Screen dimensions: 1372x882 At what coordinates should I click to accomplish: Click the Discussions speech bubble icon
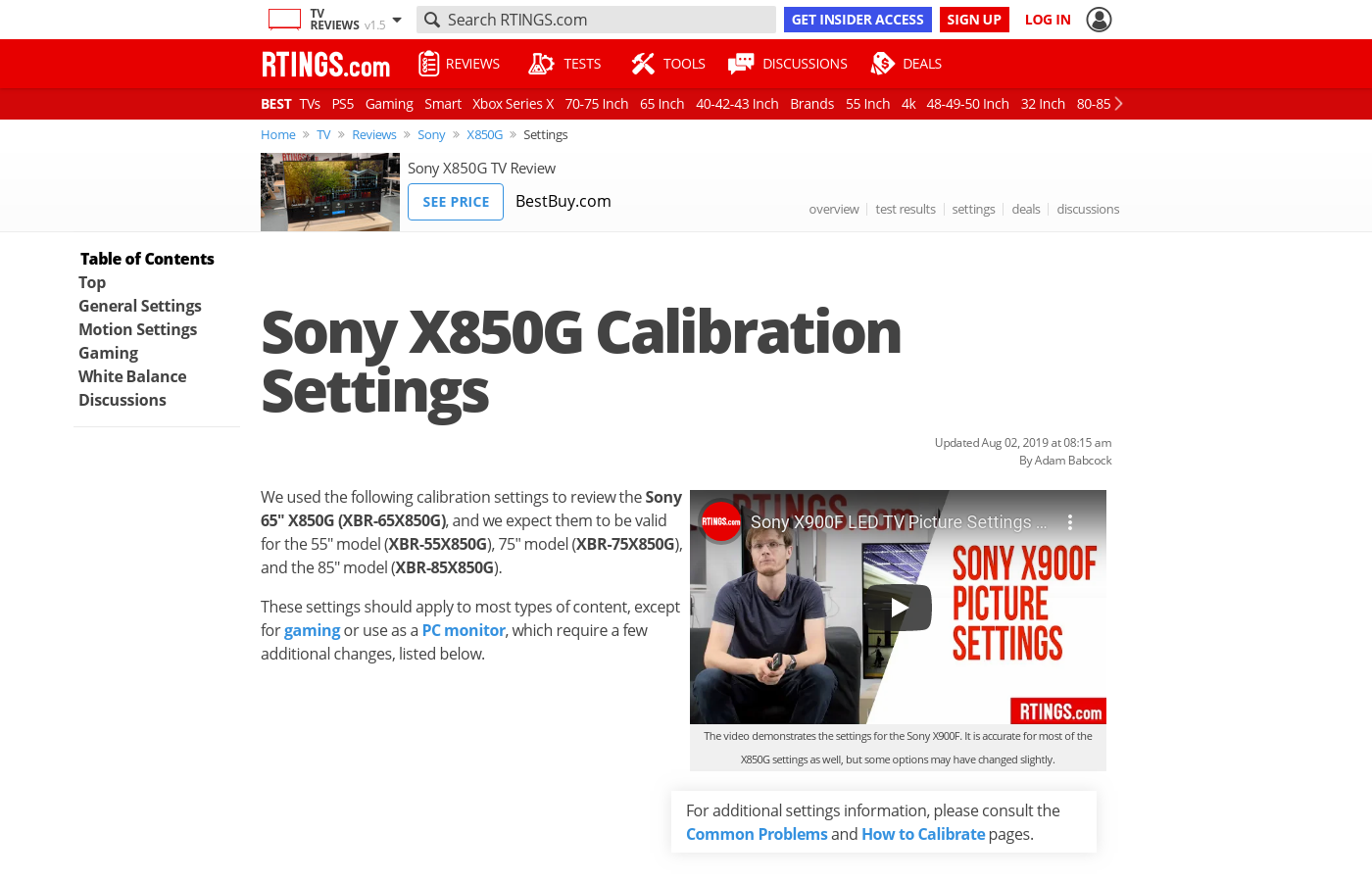tap(741, 64)
